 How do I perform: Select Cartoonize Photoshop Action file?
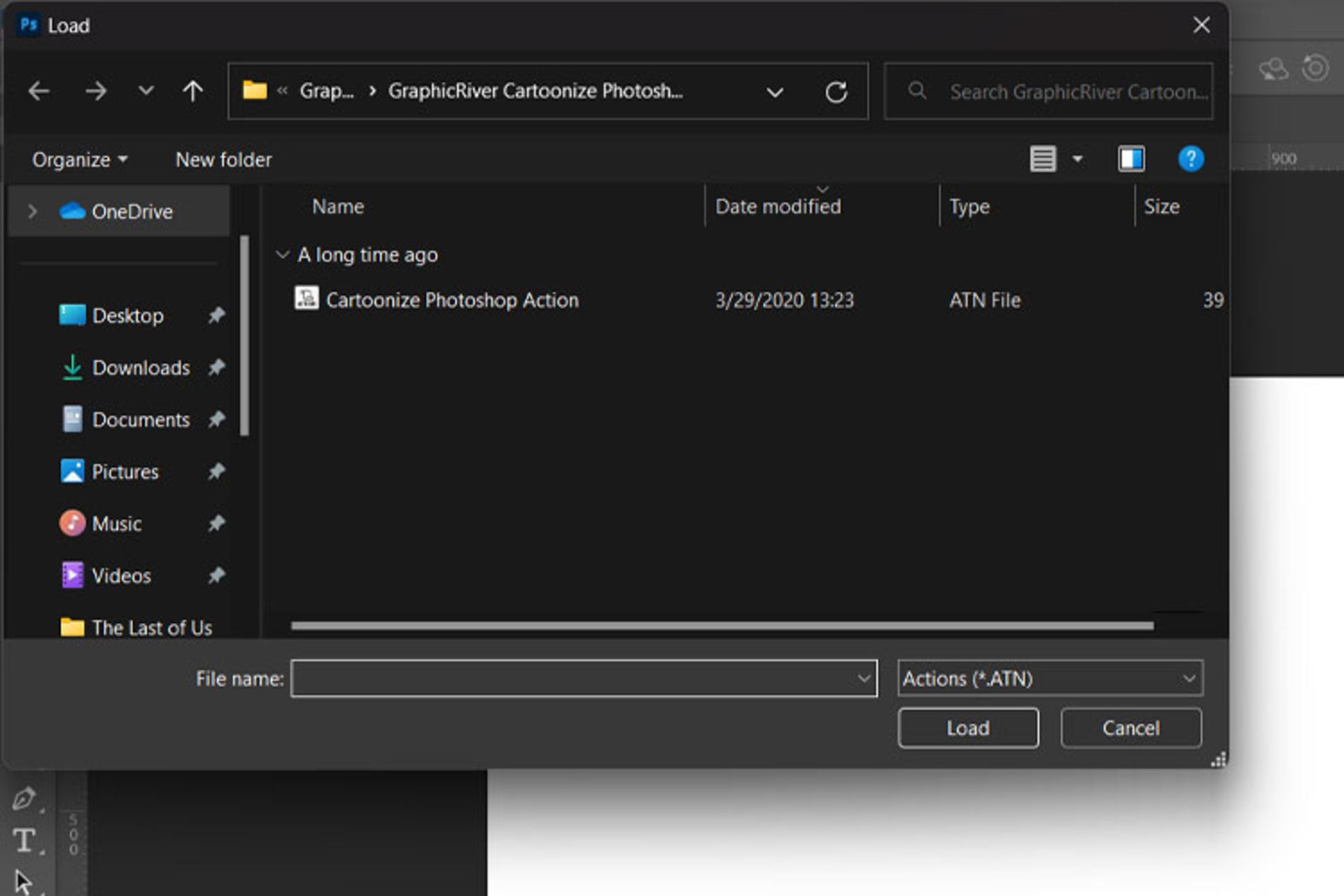[x=452, y=300]
